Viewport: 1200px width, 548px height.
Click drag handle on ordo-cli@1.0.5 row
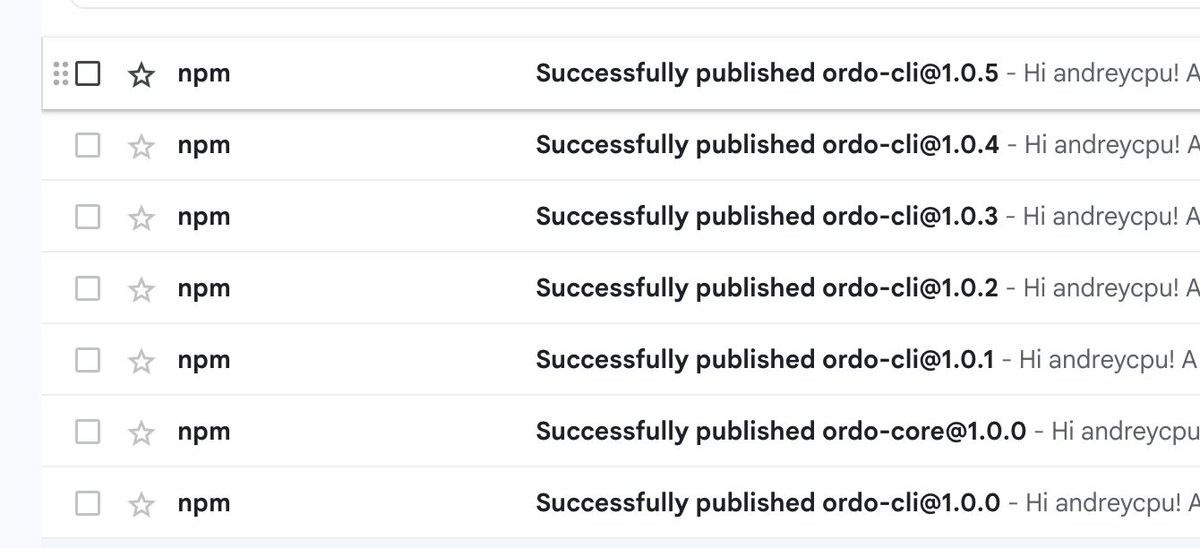point(60,73)
